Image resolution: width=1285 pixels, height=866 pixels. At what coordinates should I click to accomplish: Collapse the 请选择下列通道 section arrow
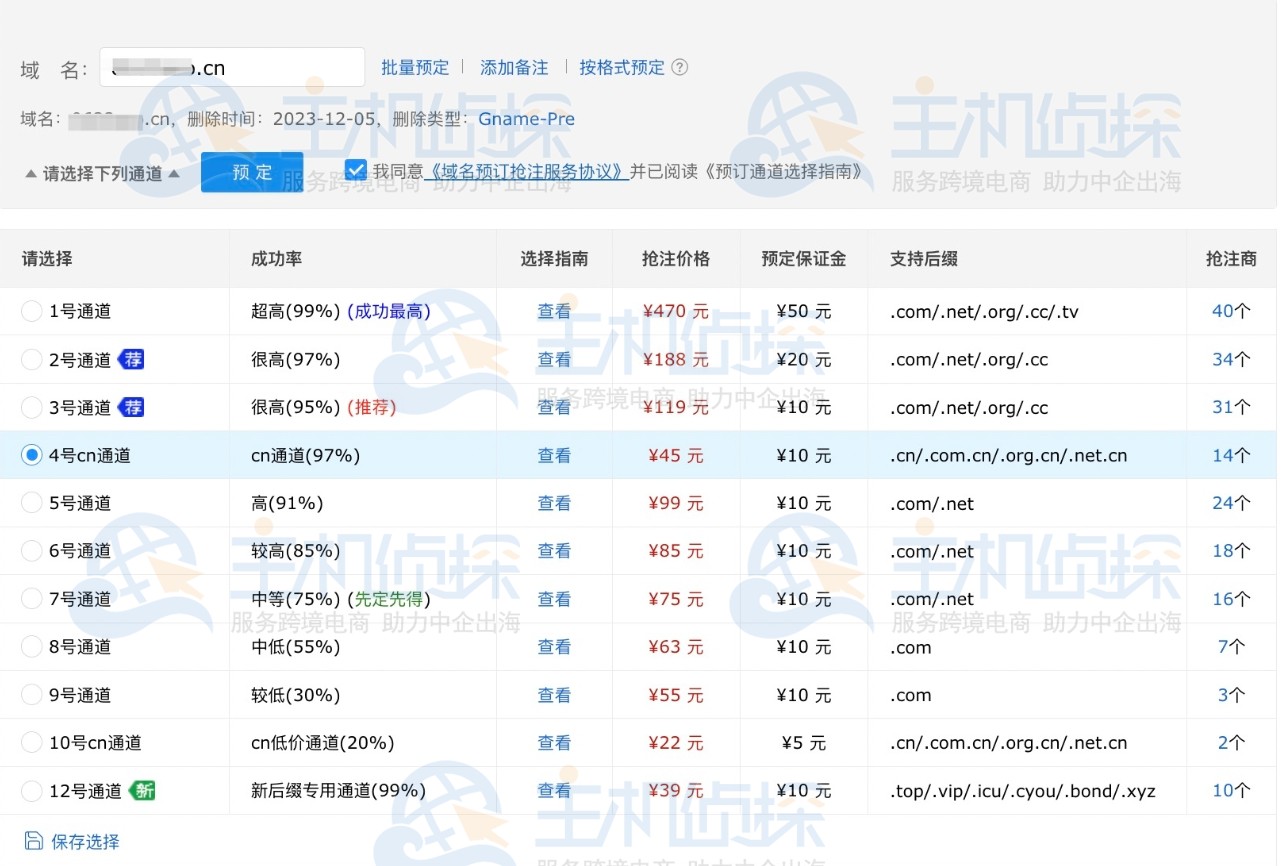click(x=174, y=173)
